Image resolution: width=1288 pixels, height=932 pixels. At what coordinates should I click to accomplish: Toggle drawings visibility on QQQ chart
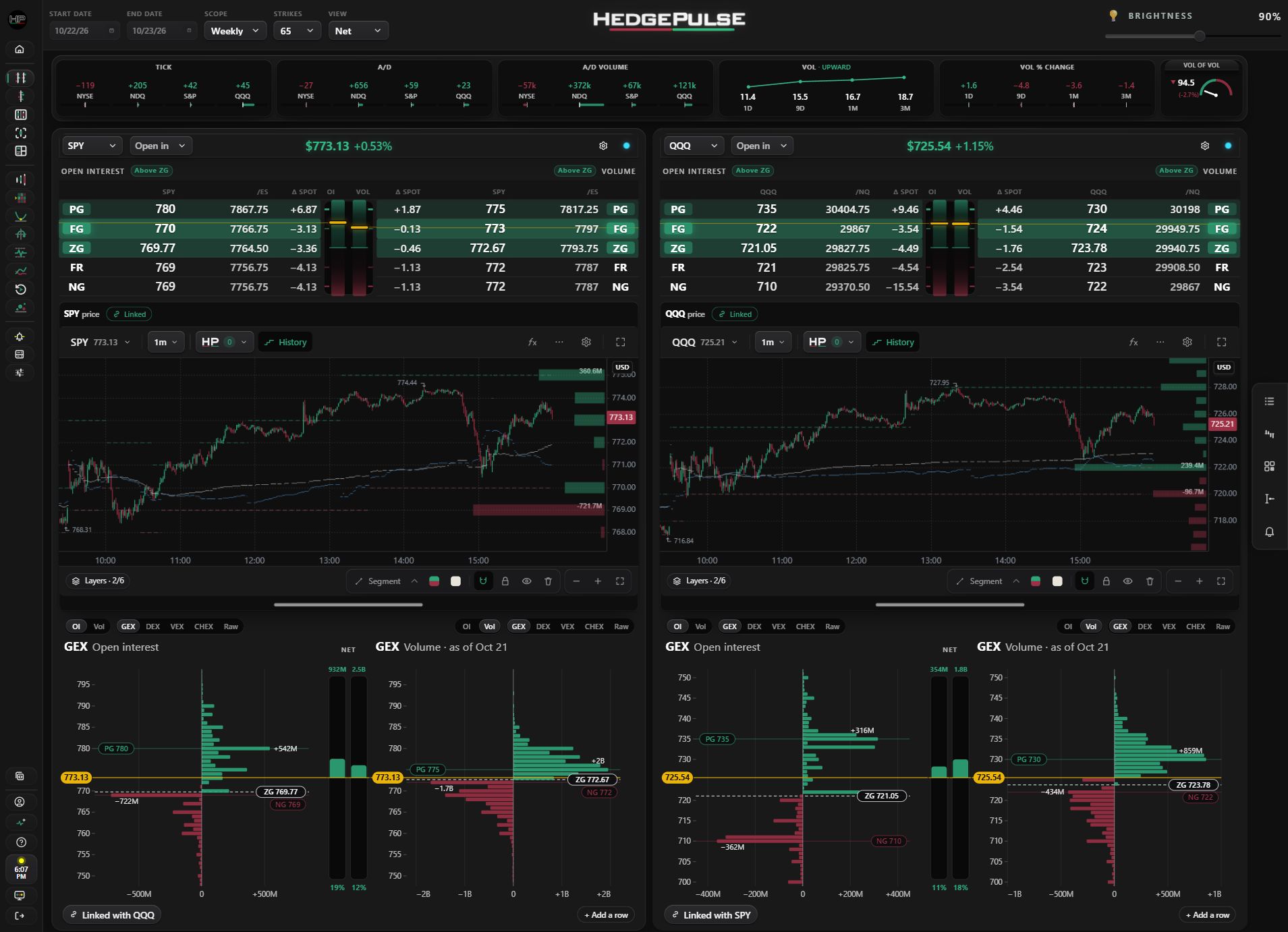[1127, 581]
